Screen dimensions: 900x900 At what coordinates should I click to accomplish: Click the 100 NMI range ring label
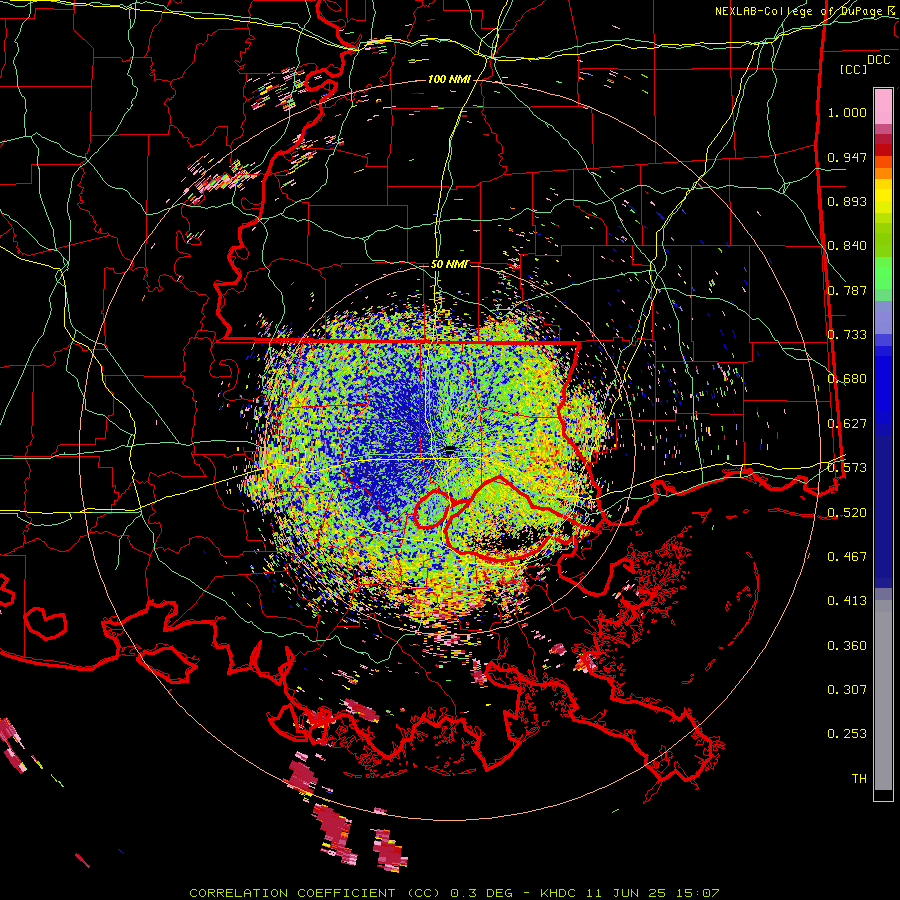tap(449, 79)
